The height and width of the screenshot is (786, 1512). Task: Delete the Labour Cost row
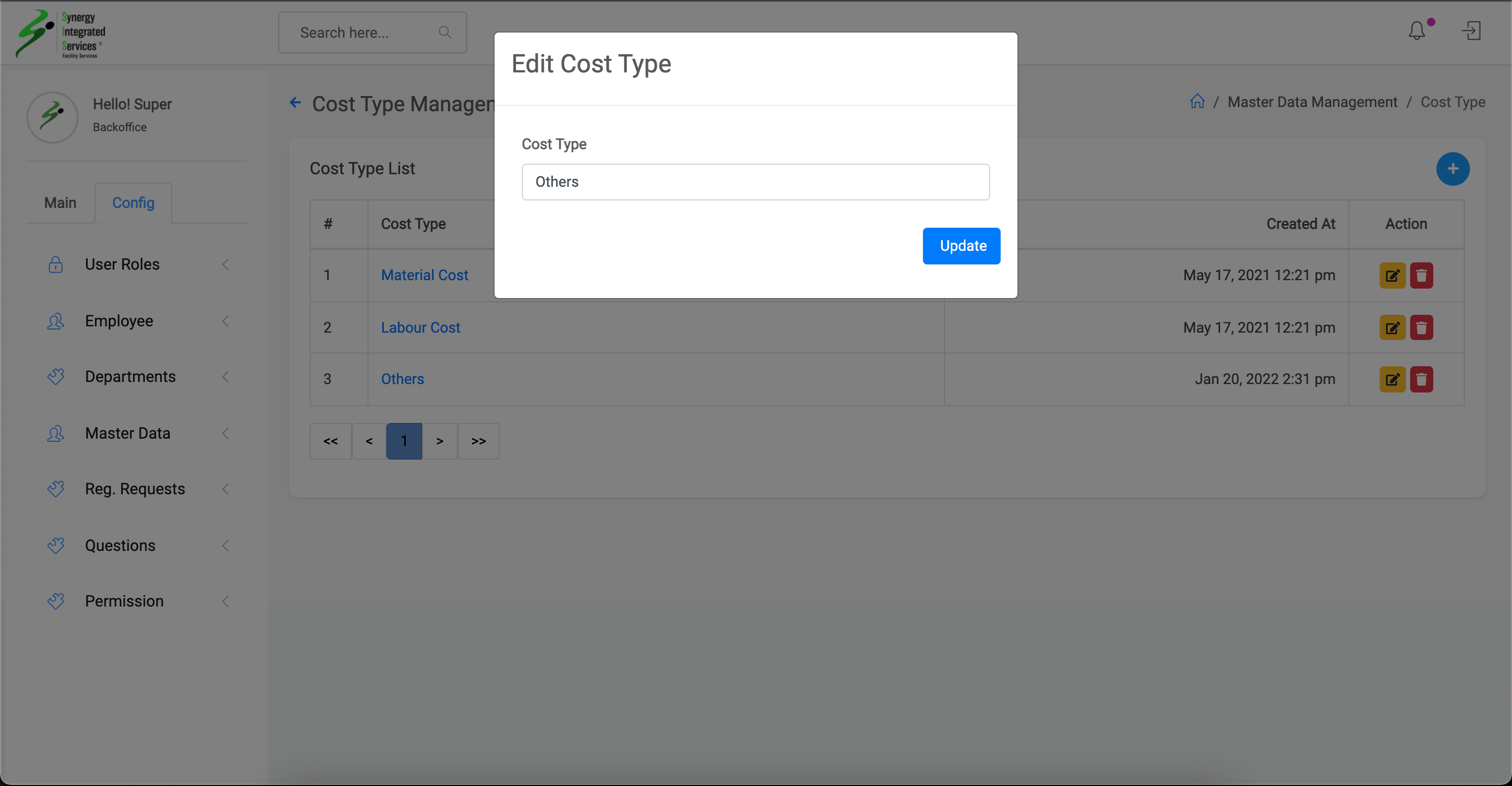1421,327
